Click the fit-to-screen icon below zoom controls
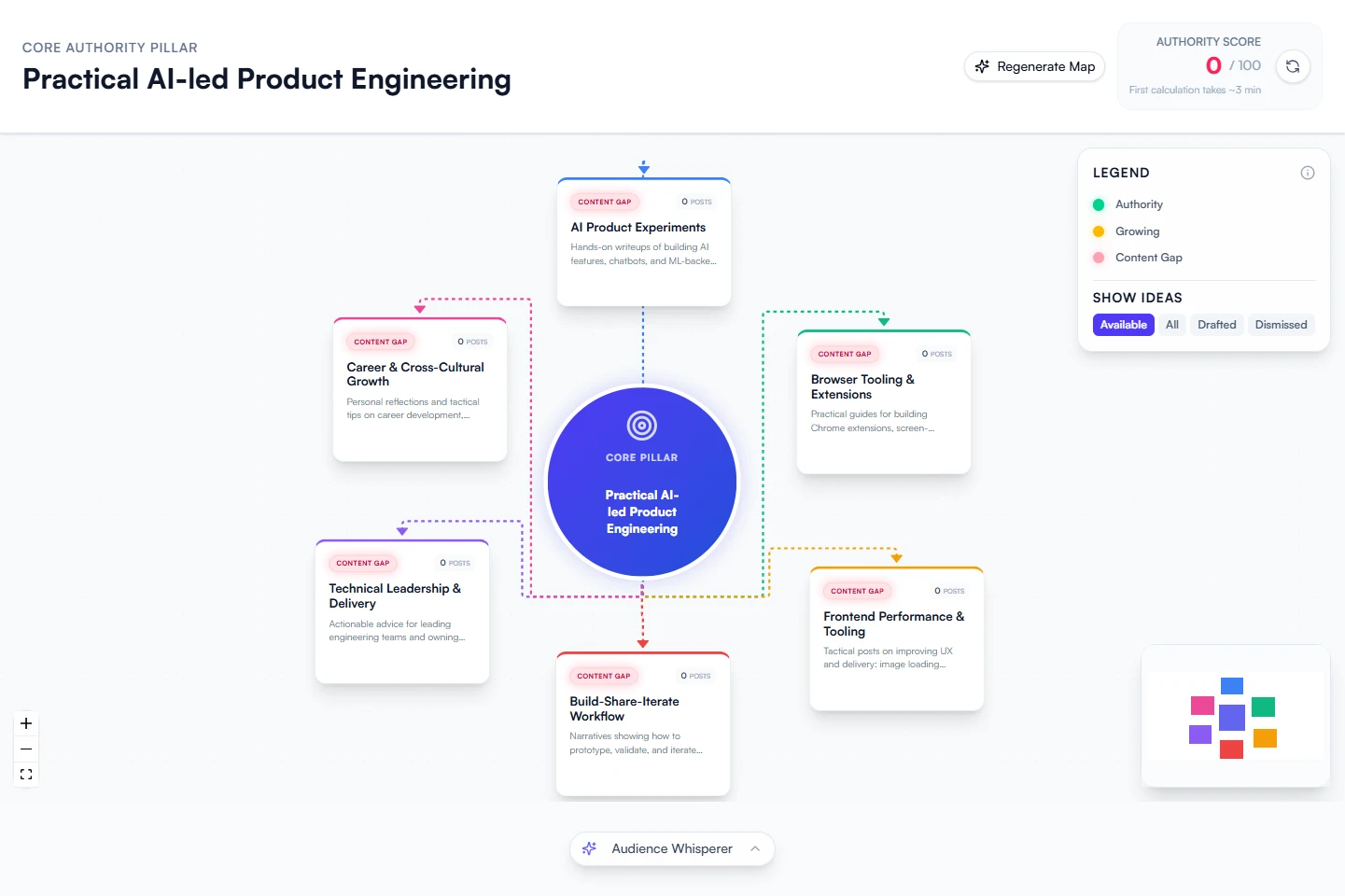This screenshot has height=896, width=1345. [26, 774]
